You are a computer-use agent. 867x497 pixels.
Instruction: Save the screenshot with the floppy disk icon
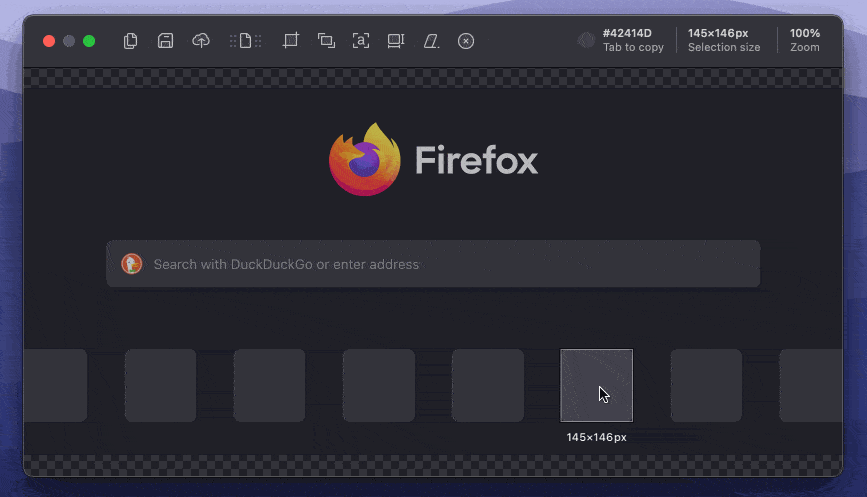point(166,41)
